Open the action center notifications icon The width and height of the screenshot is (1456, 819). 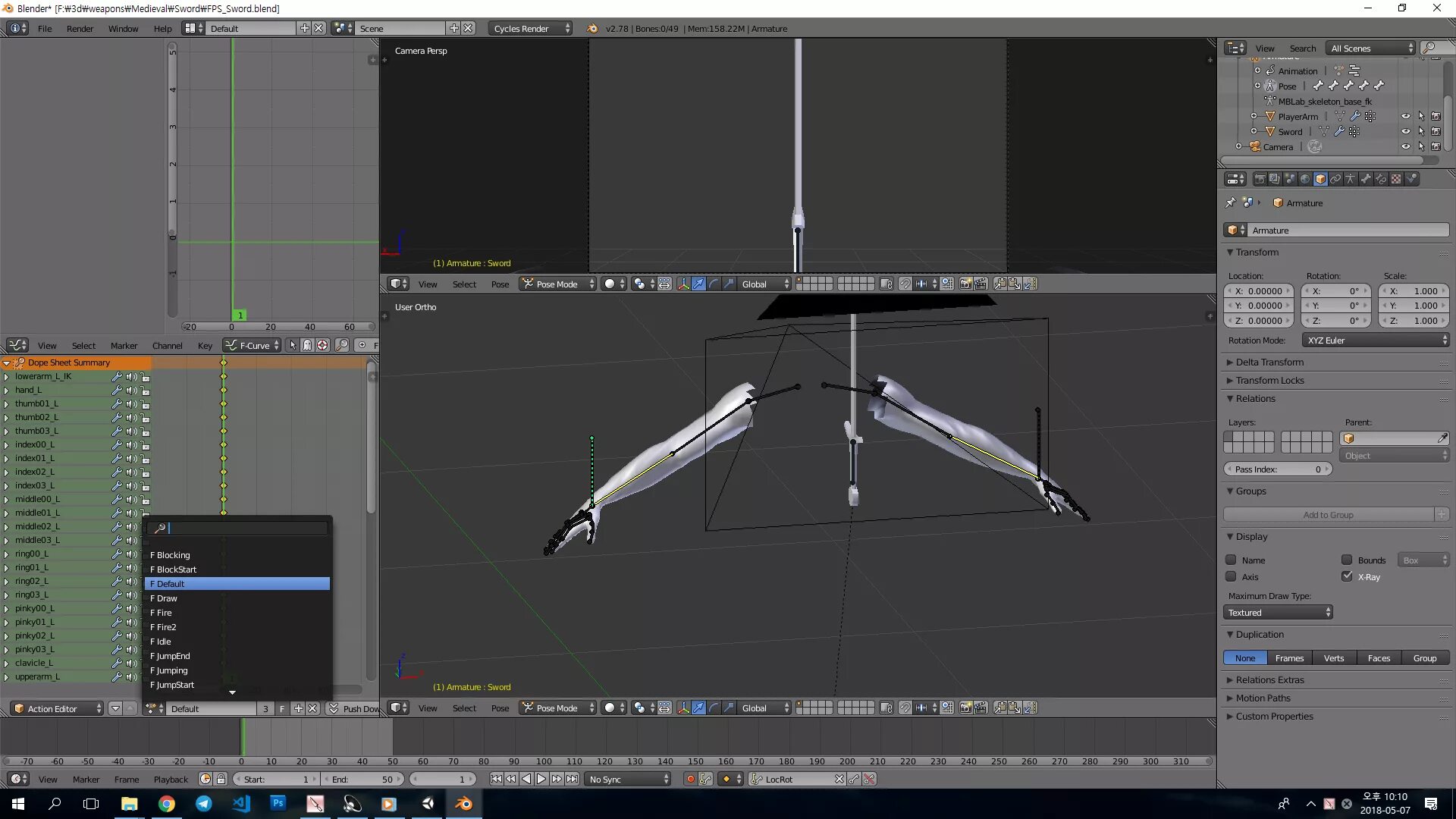[x=1431, y=804]
